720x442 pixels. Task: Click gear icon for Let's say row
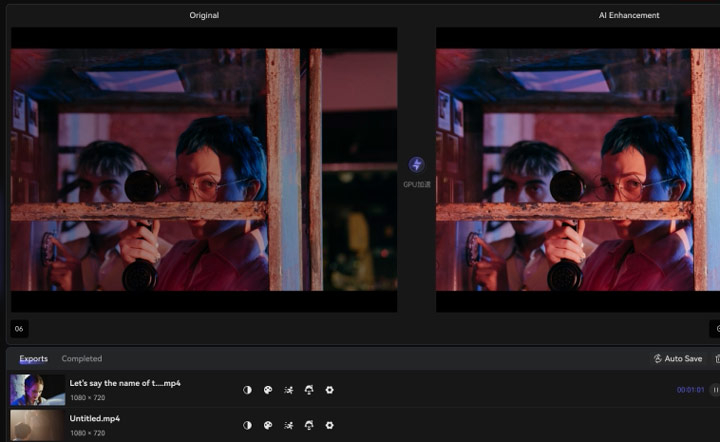329,390
